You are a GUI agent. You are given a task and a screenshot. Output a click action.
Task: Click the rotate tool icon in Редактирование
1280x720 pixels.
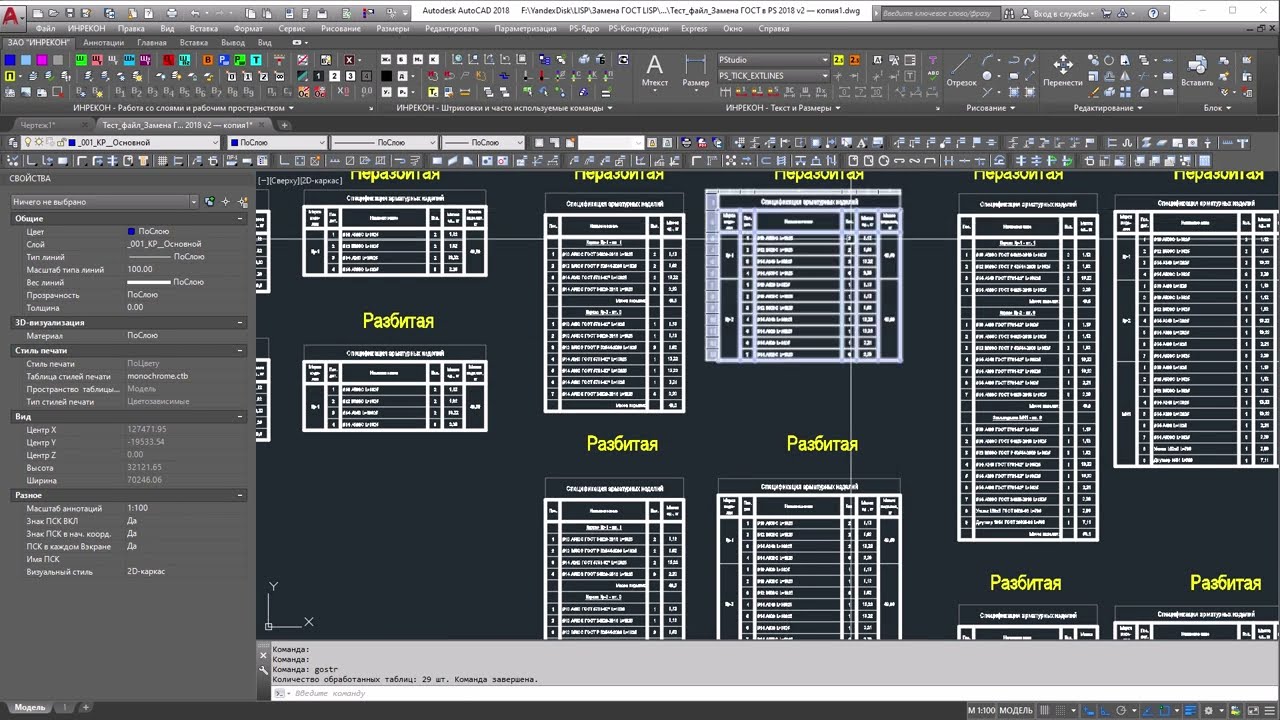coord(1108,60)
